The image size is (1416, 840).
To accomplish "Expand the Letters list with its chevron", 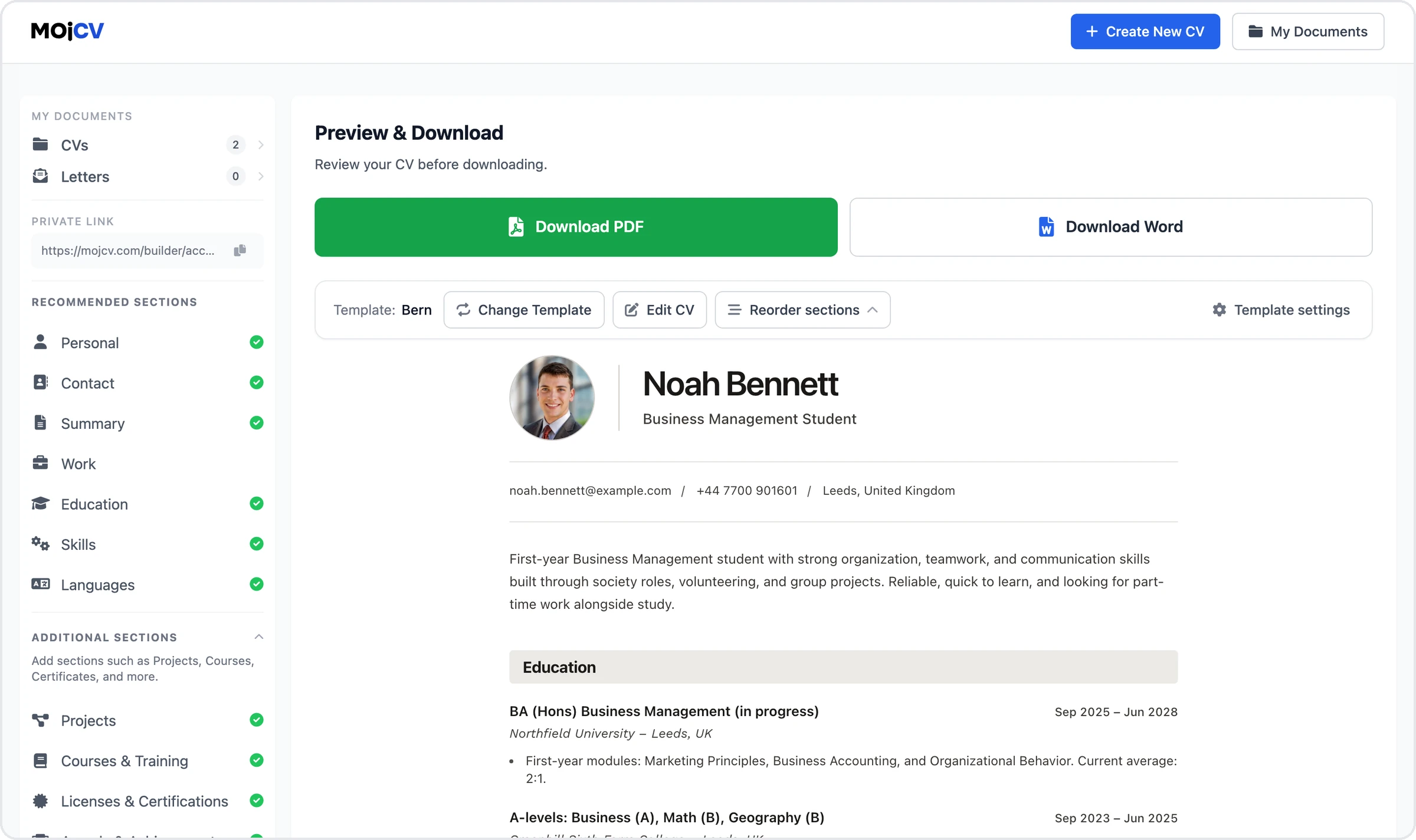I will (261, 176).
